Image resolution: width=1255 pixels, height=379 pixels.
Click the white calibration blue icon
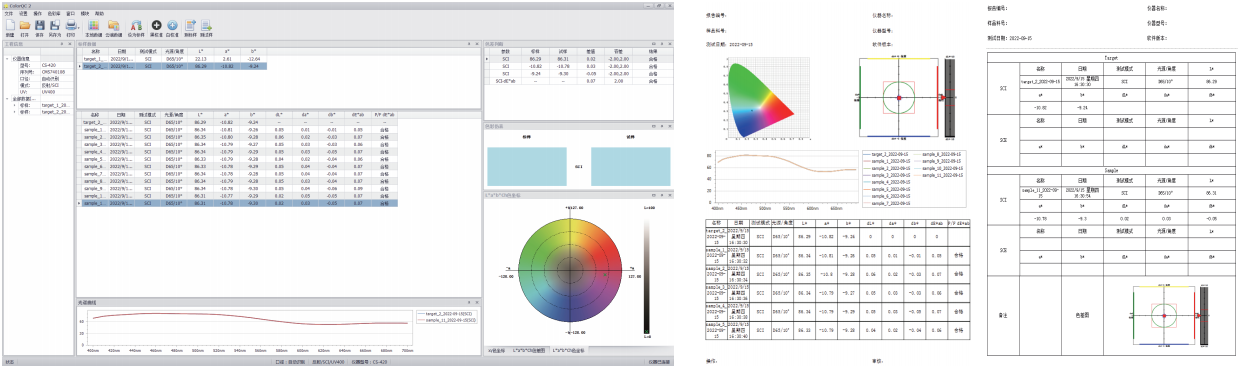pos(172,25)
